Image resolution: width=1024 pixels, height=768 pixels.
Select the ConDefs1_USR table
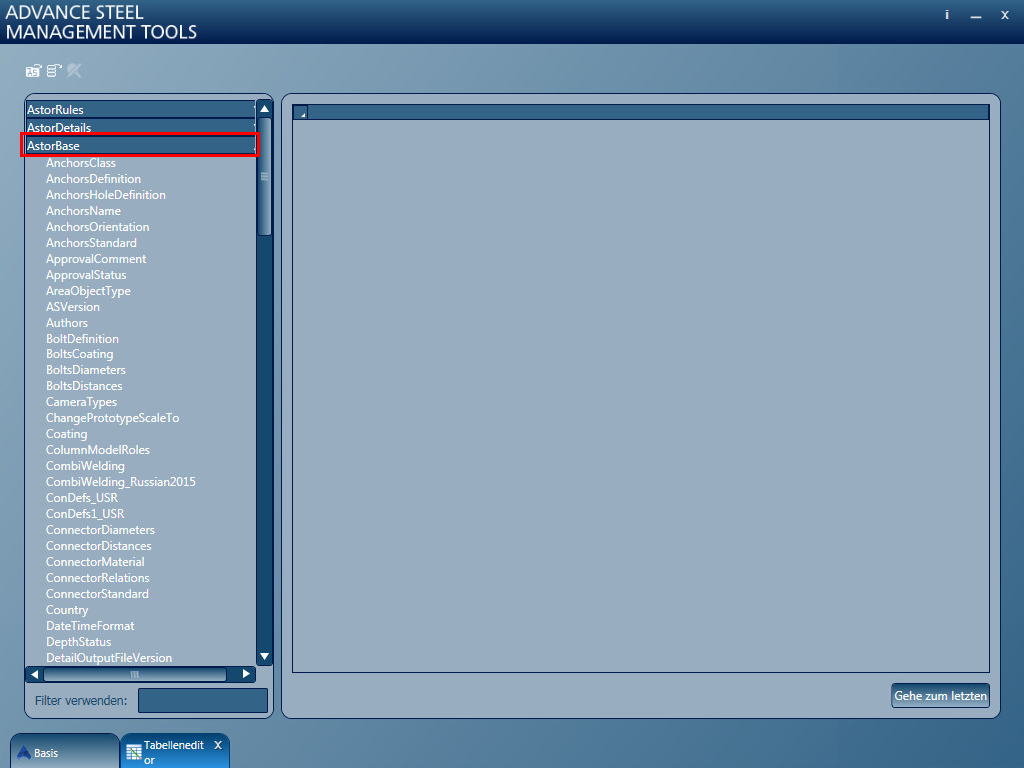point(85,514)
